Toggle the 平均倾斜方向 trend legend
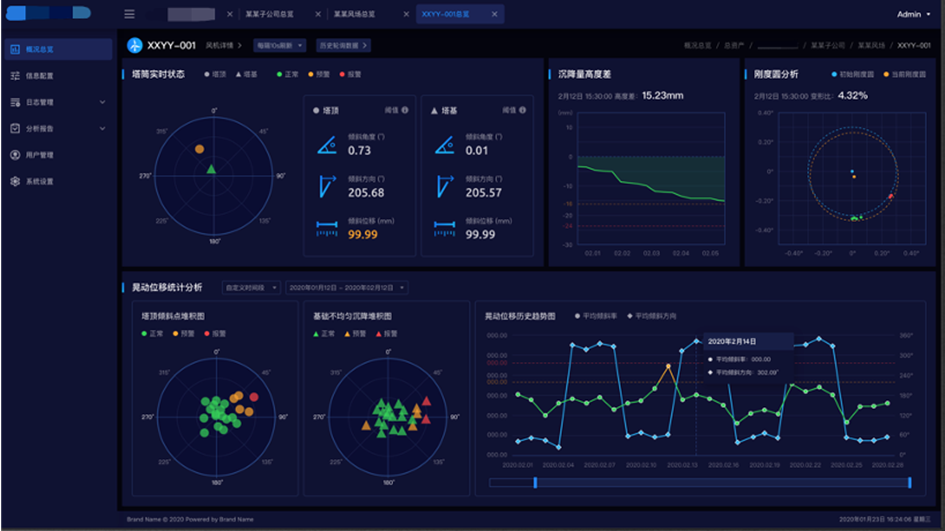Screen dimensions: 945x531 (651, 316)
